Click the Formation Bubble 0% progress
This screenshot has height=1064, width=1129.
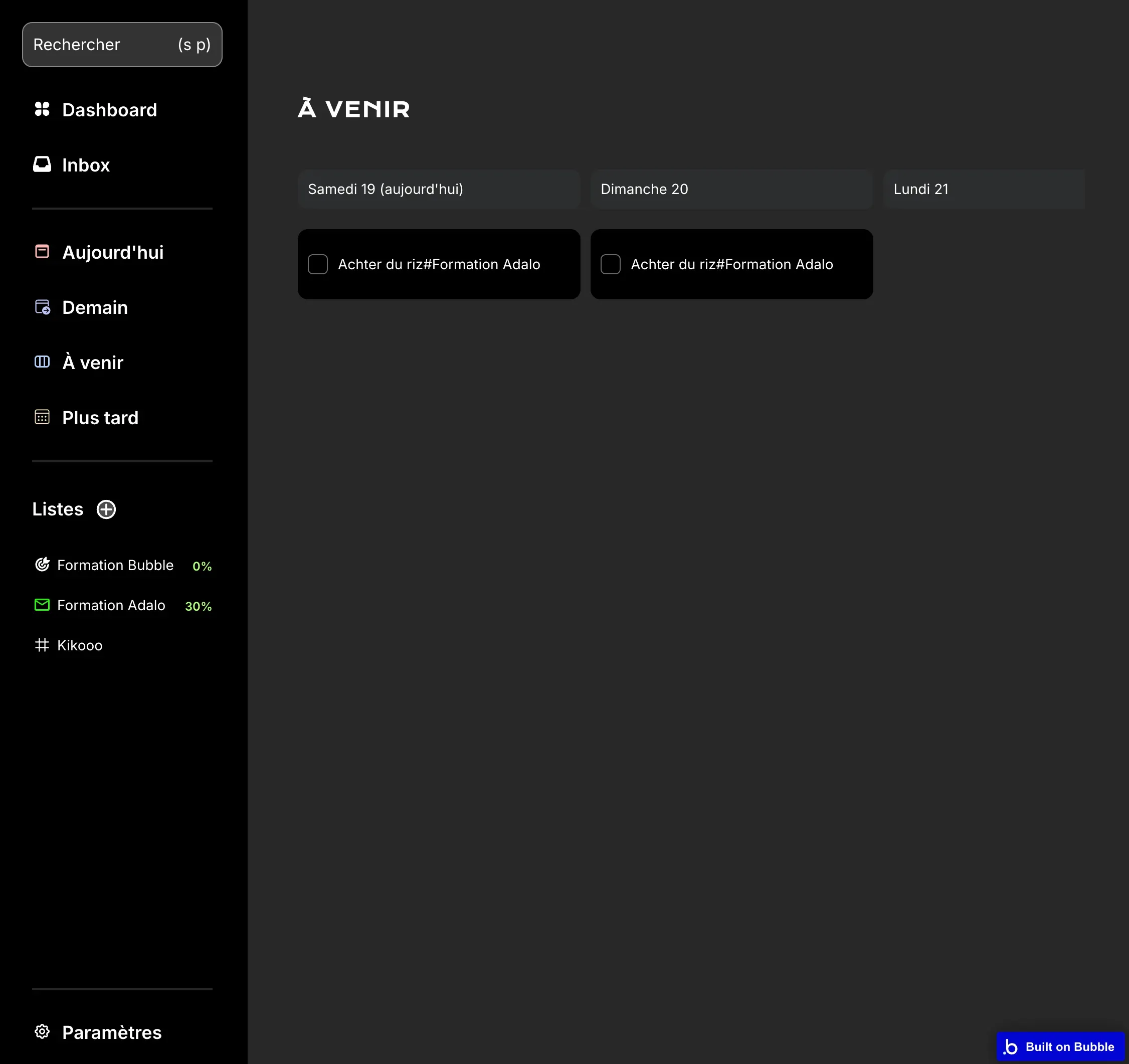click(202, 567)
